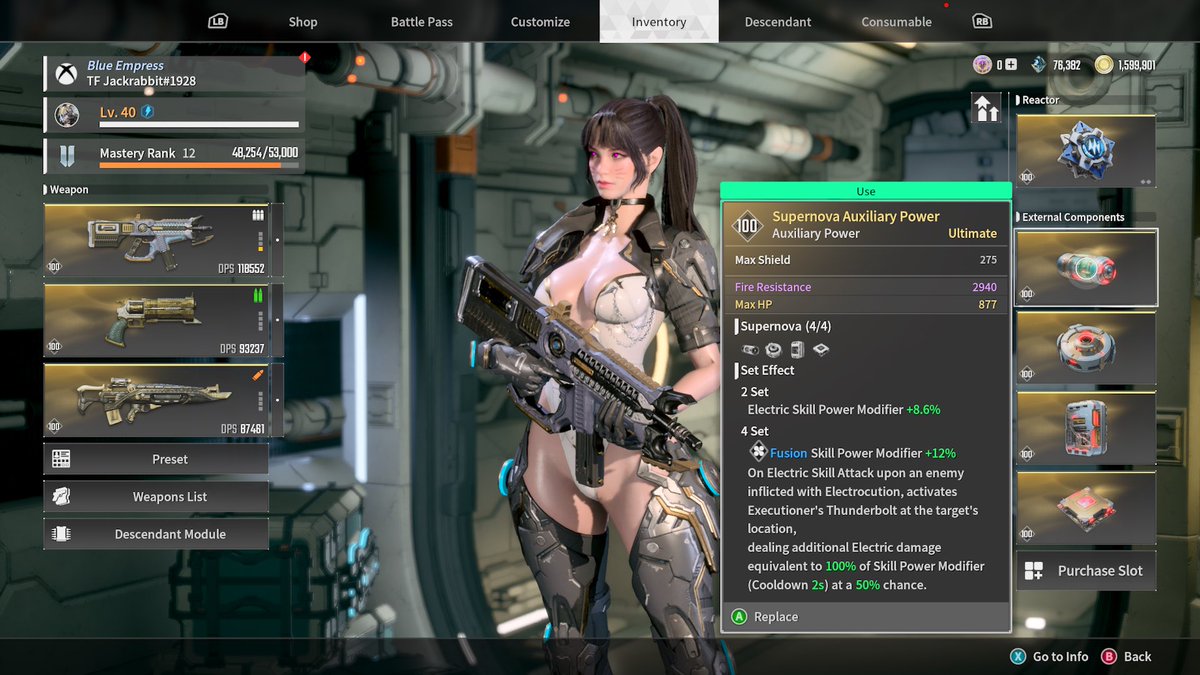The image size is (1200, 675).
Task: Click the Supernova set auxiliary power icon
Action: (x=750, y=349)
